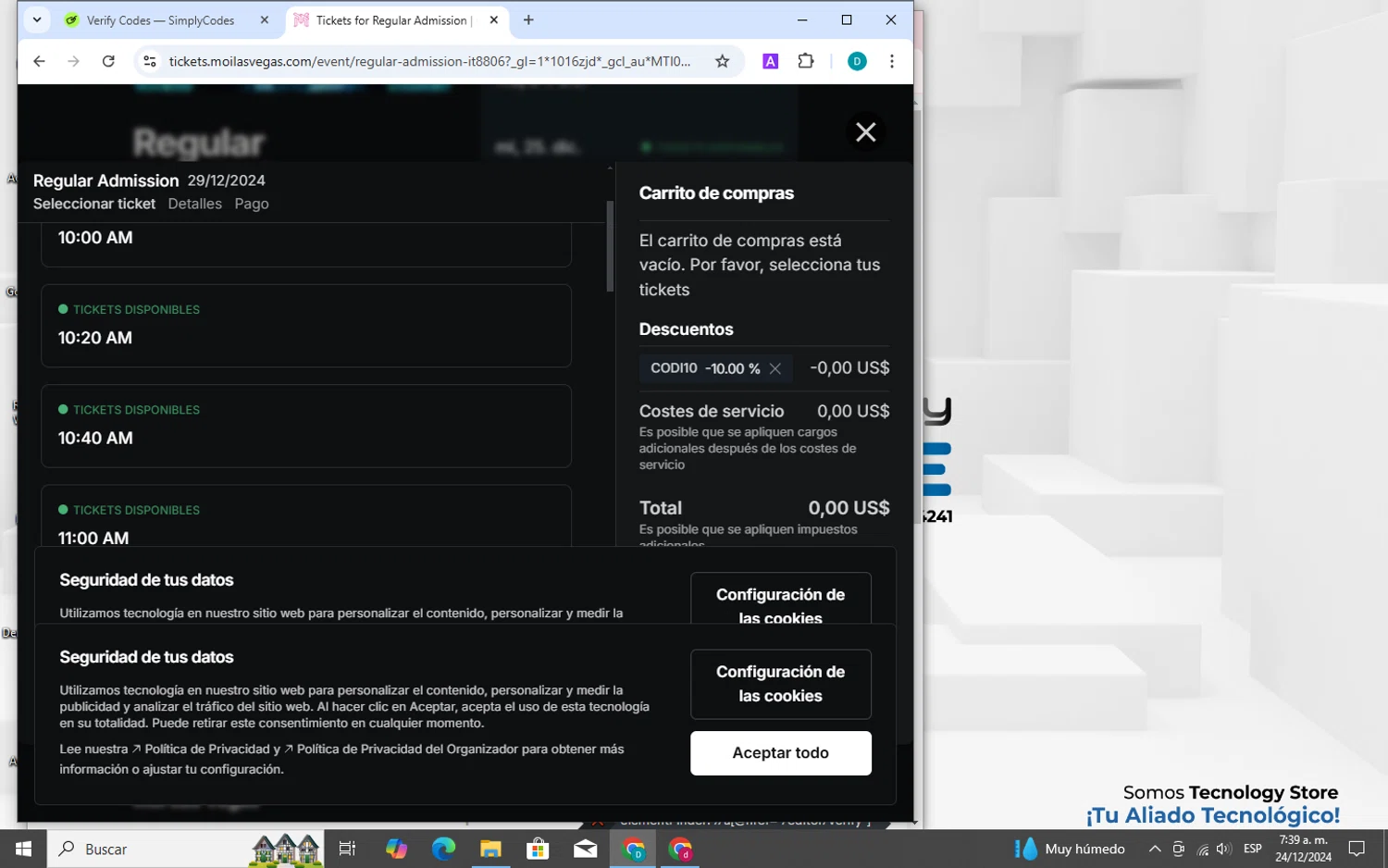Viewport: 1388px width, 868px height.
Task: Open the Chrome tab search dropdown
Action: coord(37,19)
